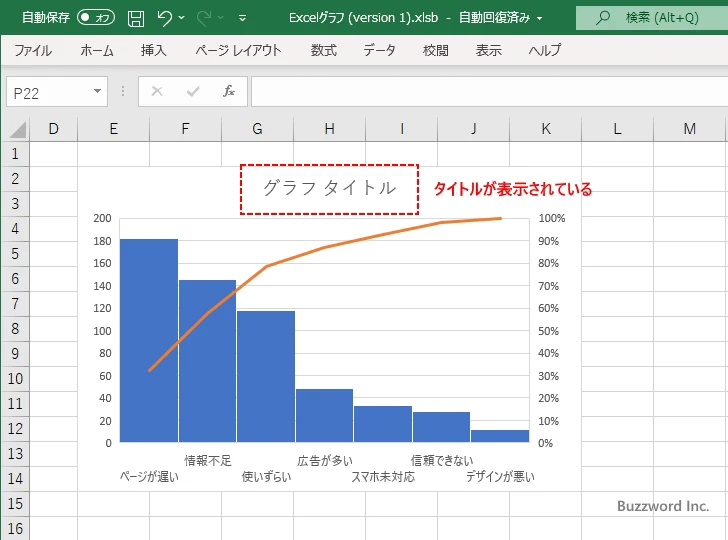Click the スマホ未対応 axis label
728x540 pixels.
(x=383, y=477)
